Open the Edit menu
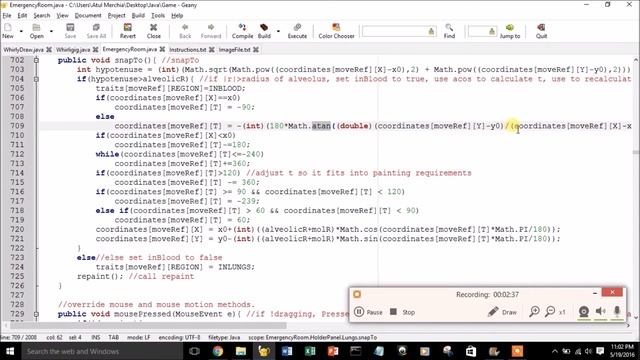This screenshot has width=640, height=360. point(22,16)
